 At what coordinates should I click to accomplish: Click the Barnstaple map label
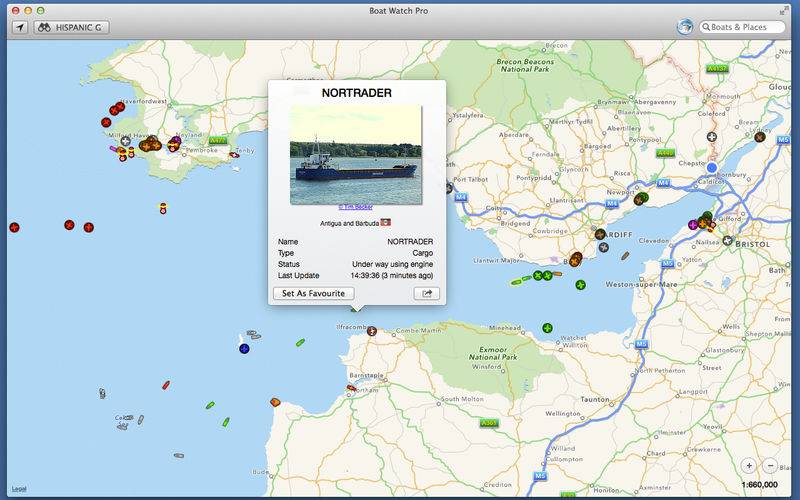366,375
